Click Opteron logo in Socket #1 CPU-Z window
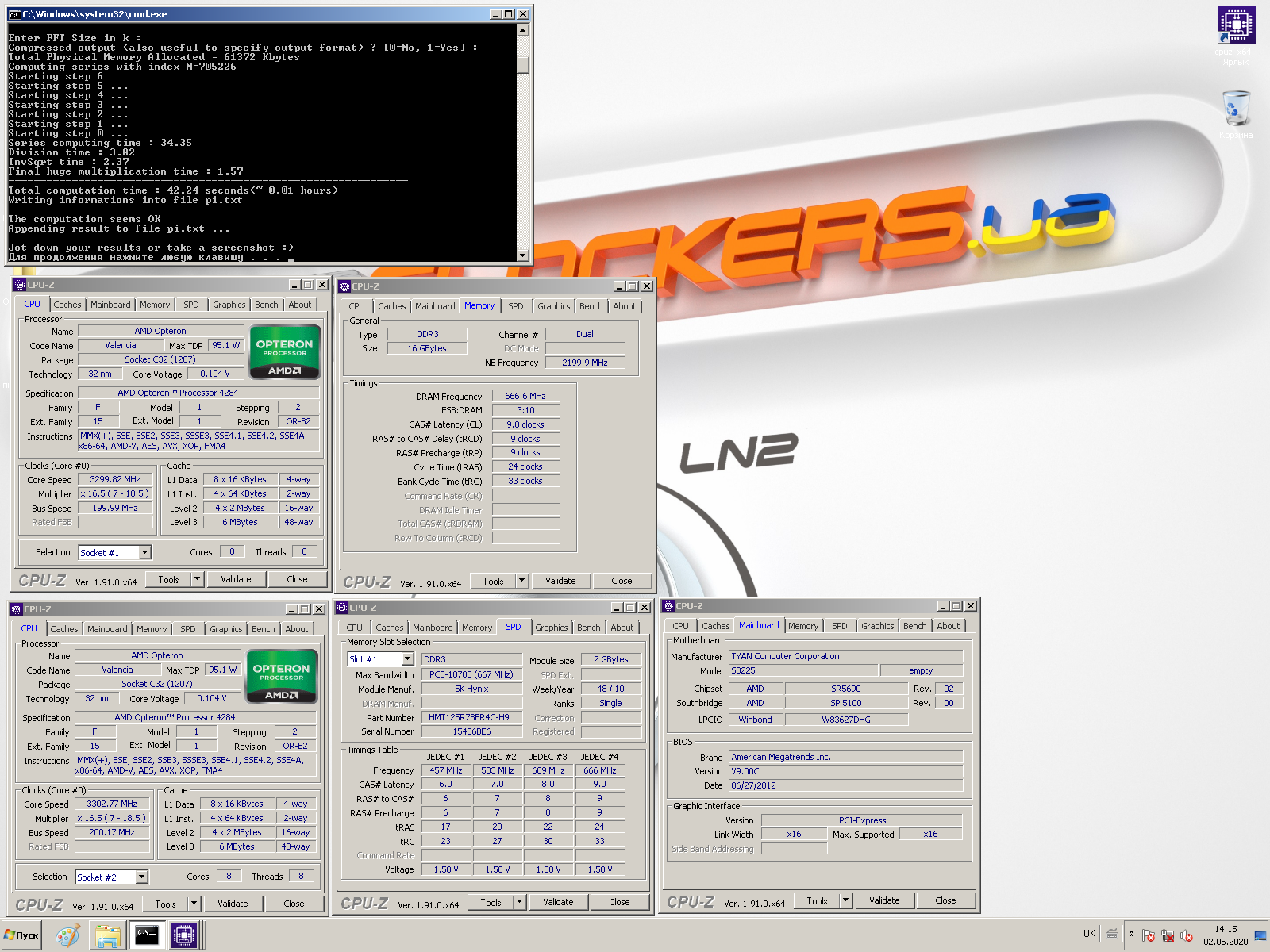This screenshot has width=1270, height=952. coord(285,351)
